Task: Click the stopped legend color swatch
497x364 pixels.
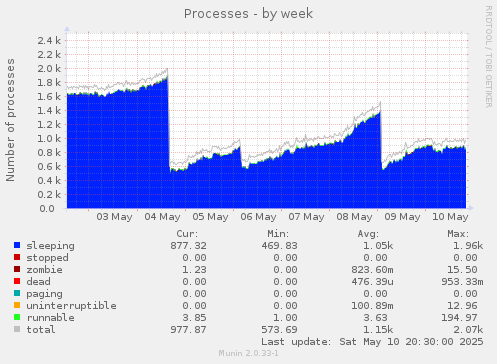Action: [17, 257]
